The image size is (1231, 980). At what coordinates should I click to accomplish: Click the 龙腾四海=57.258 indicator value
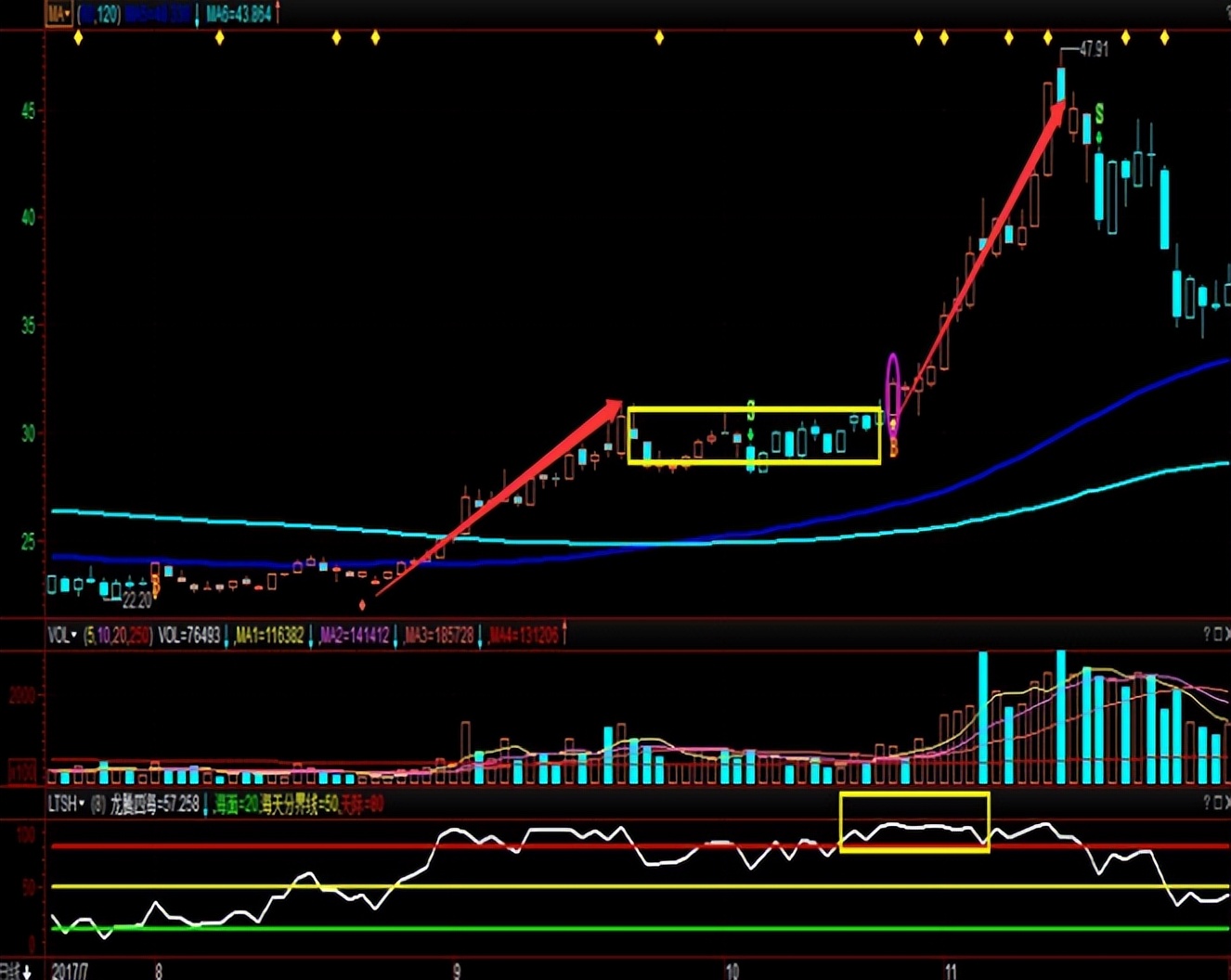point(154,804)
